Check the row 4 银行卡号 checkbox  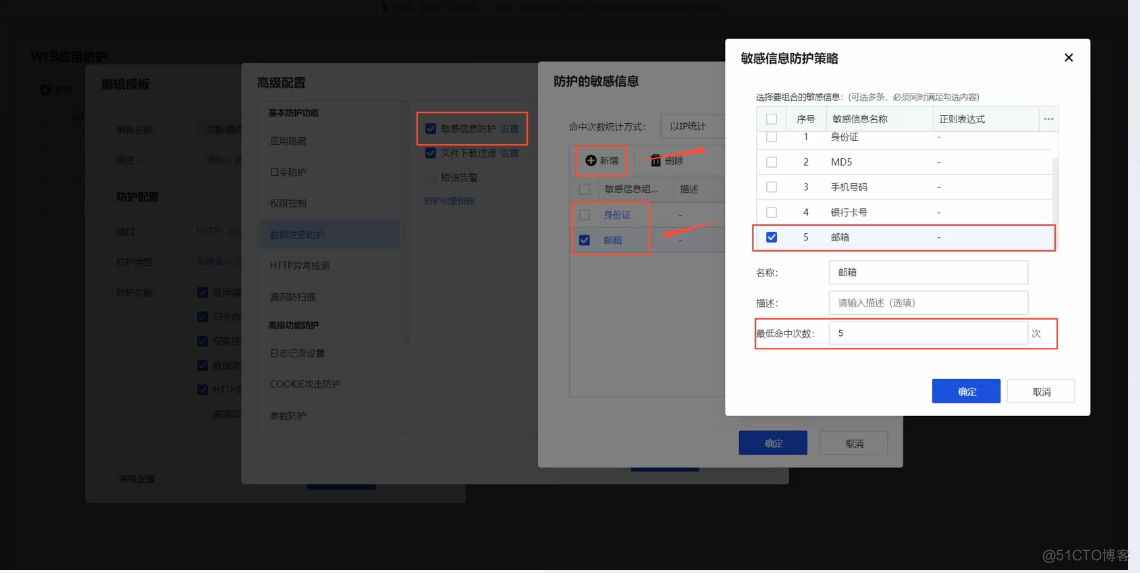(x=771, y=212)
